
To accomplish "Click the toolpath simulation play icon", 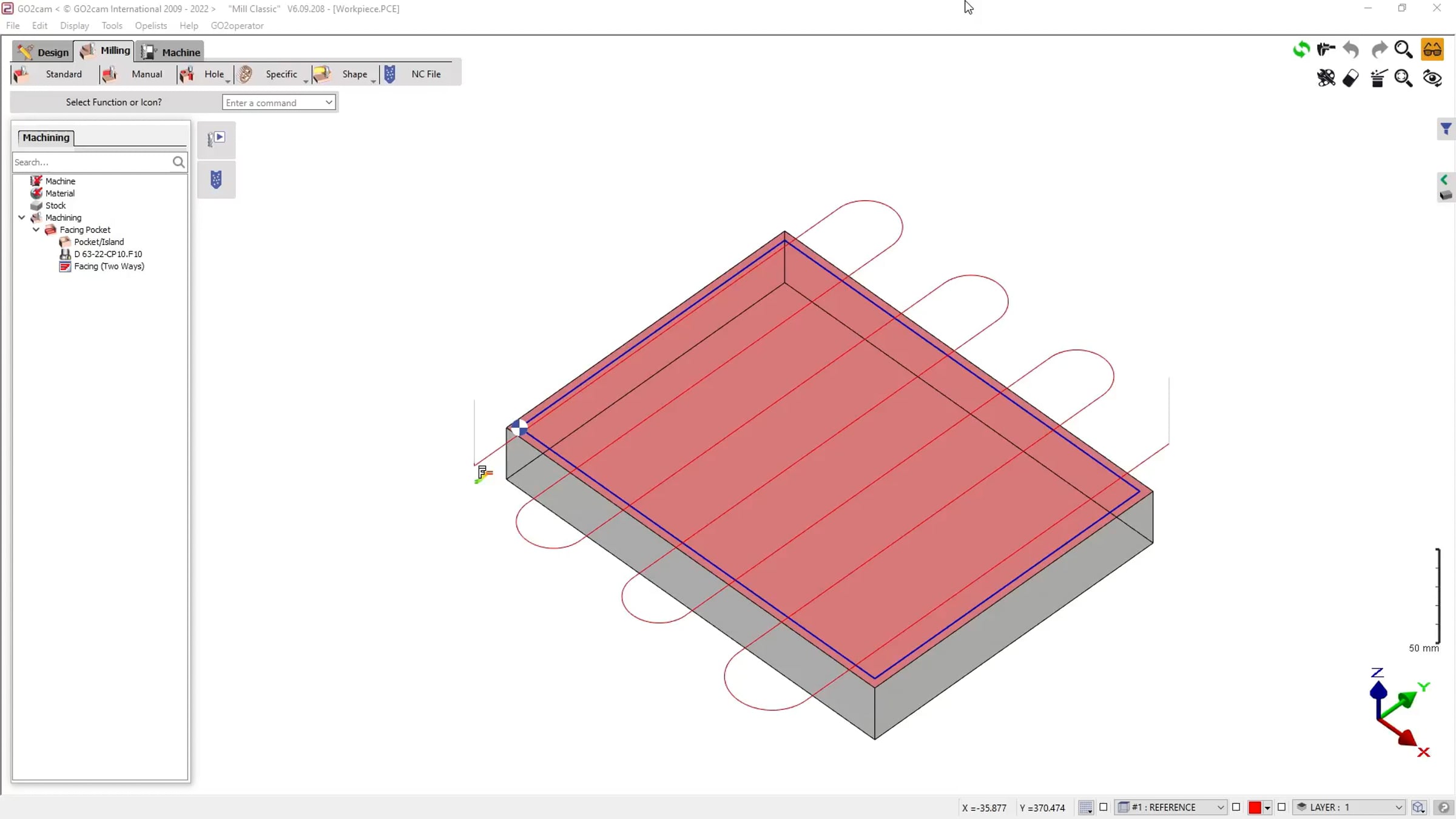I will pos(216,139).
